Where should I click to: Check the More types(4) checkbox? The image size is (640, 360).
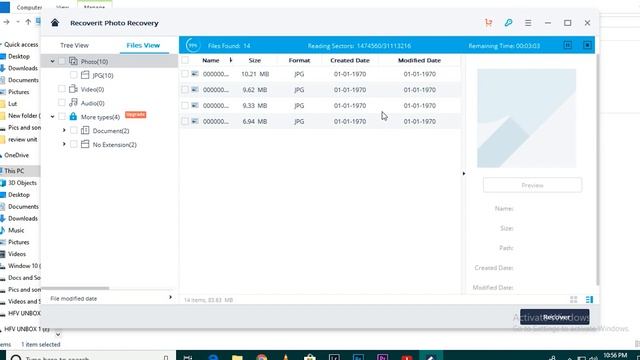point(62,117)
